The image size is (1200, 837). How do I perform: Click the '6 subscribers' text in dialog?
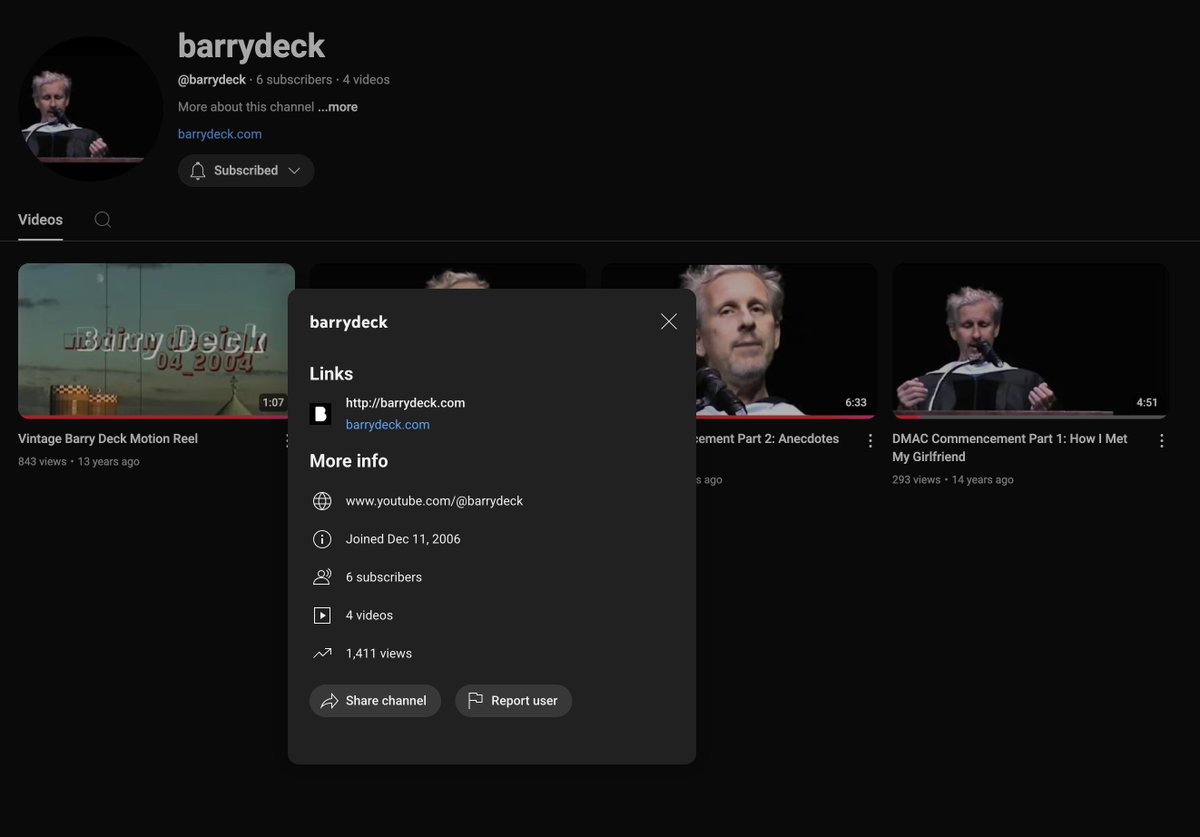[x=384, y=577]
